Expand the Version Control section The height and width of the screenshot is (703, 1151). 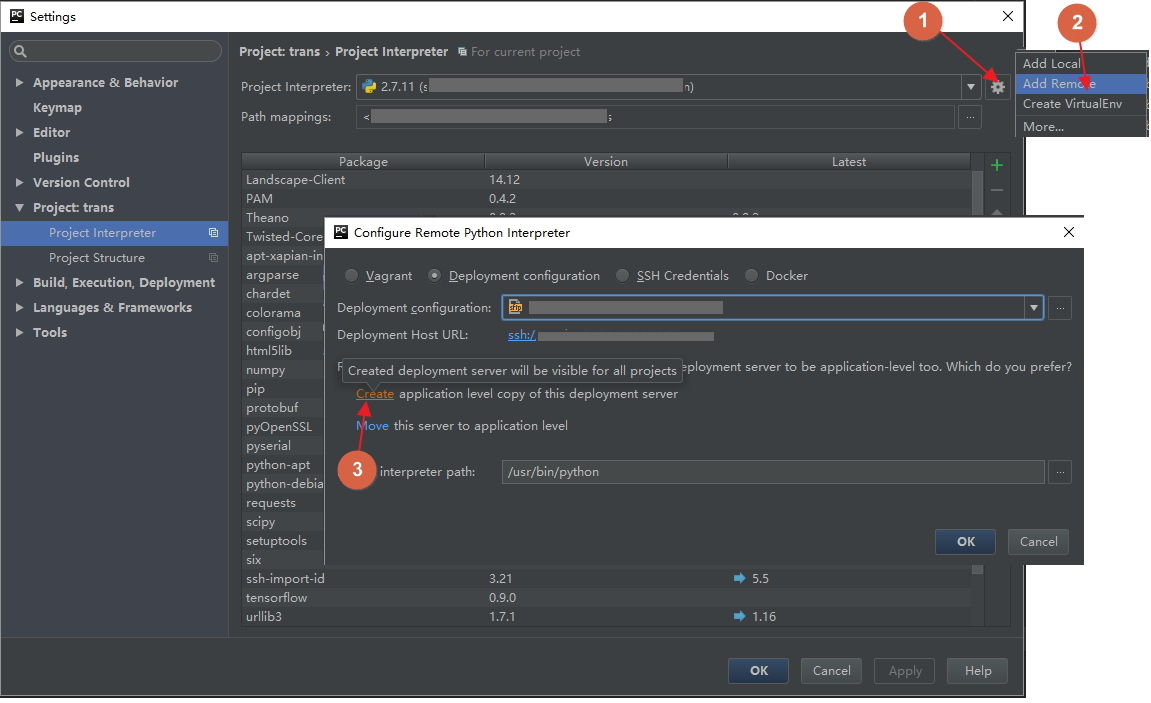(x=19, y=182)
